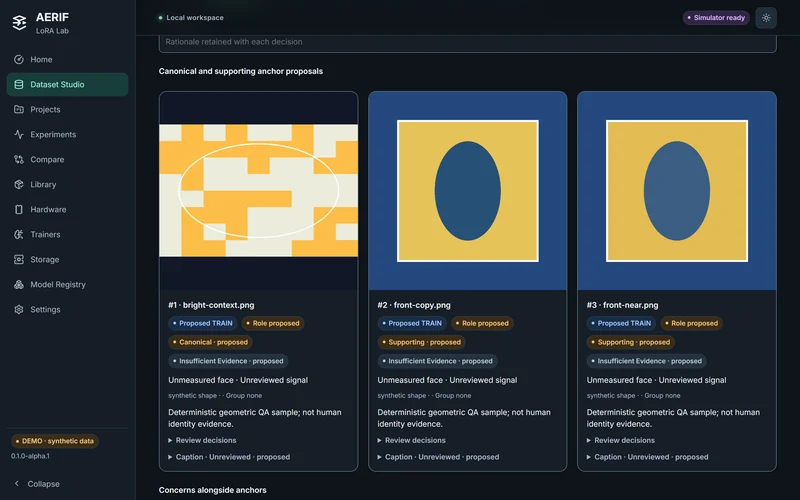Click Role proposed tag on bright-context.png
Screen dimensions: 800x500
tap(273, 323)
